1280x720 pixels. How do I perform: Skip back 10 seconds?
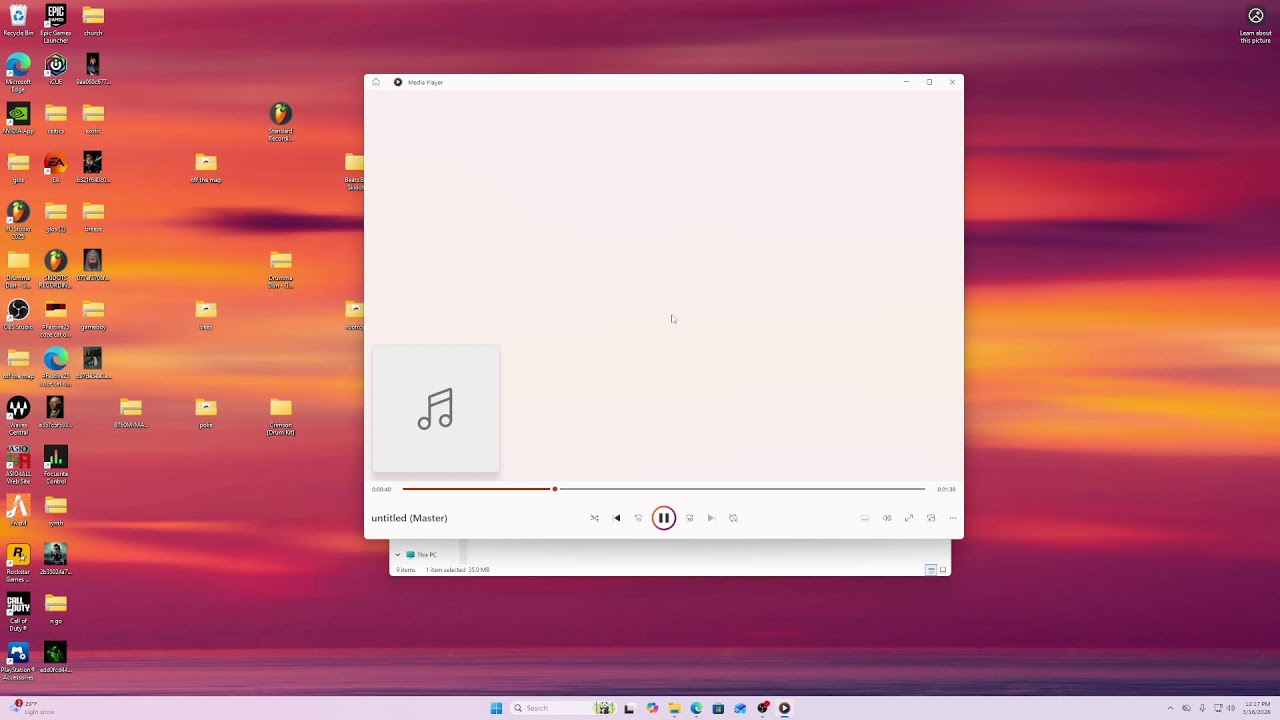(638, 518)
